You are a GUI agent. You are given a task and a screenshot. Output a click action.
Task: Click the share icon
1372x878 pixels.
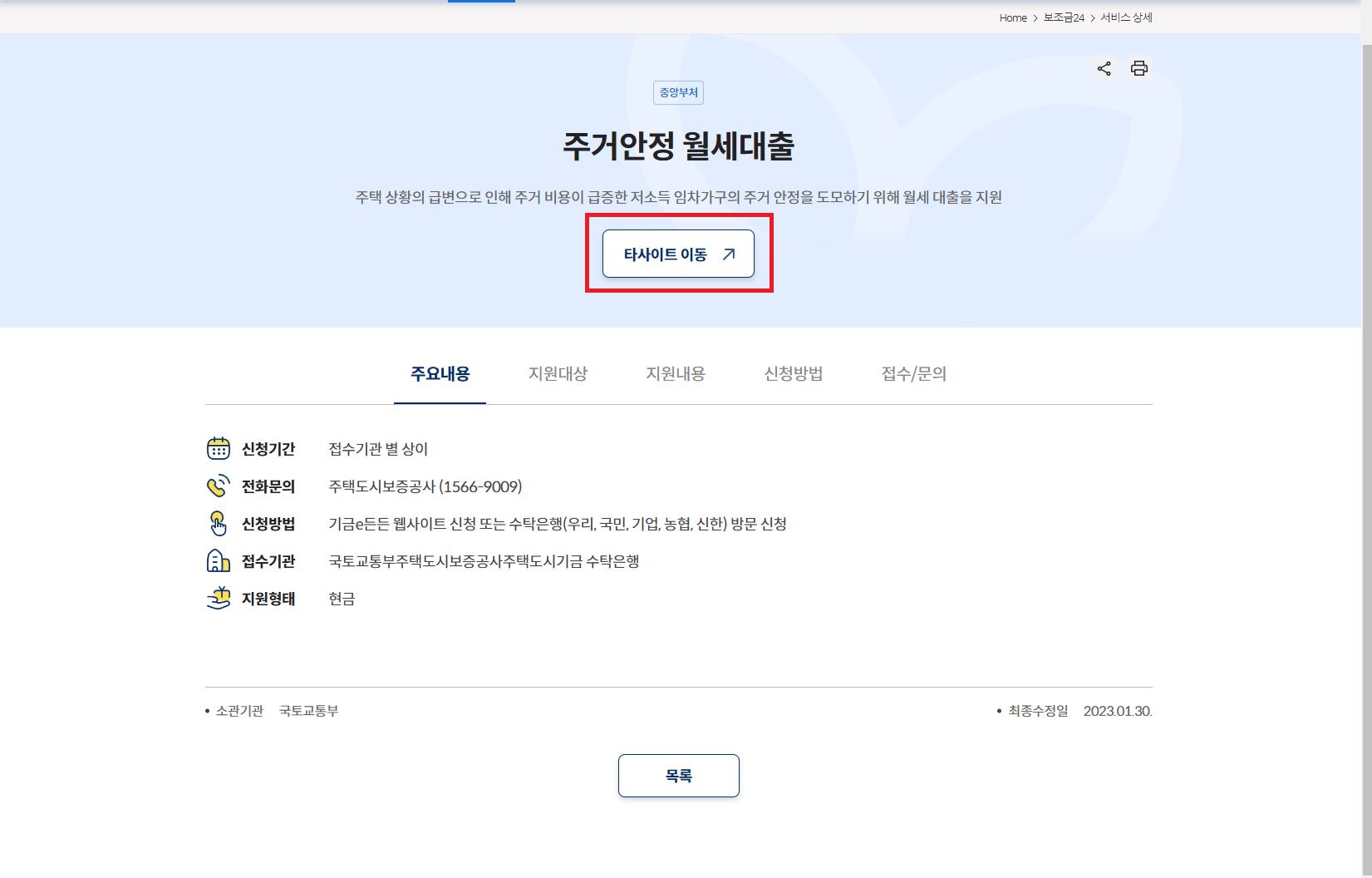coord(1104,69)
